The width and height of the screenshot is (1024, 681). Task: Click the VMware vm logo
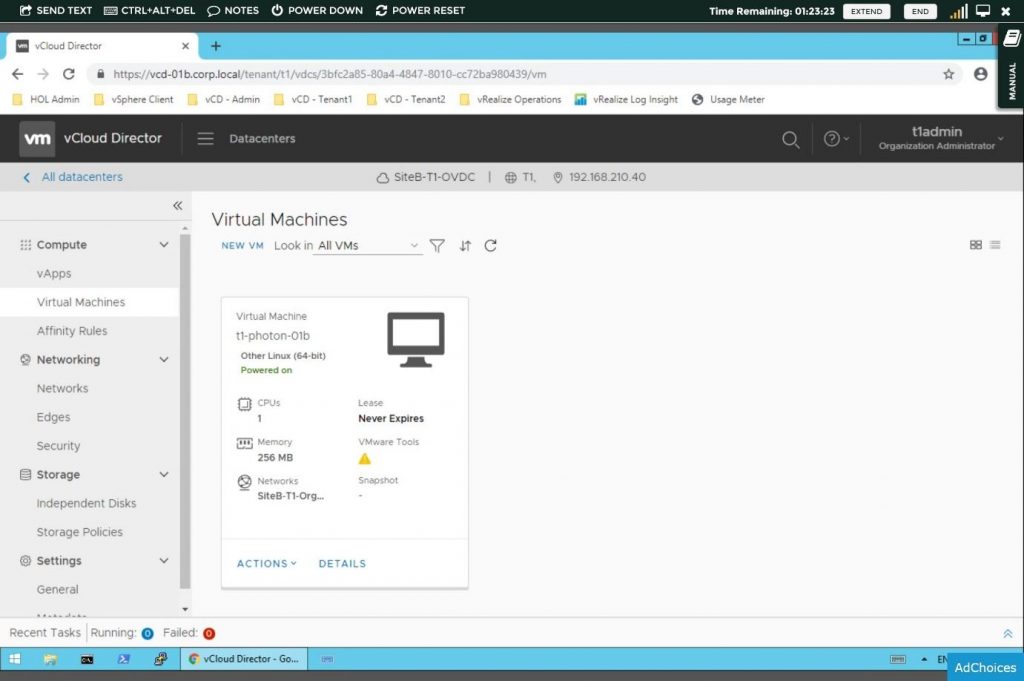(37, 138)
